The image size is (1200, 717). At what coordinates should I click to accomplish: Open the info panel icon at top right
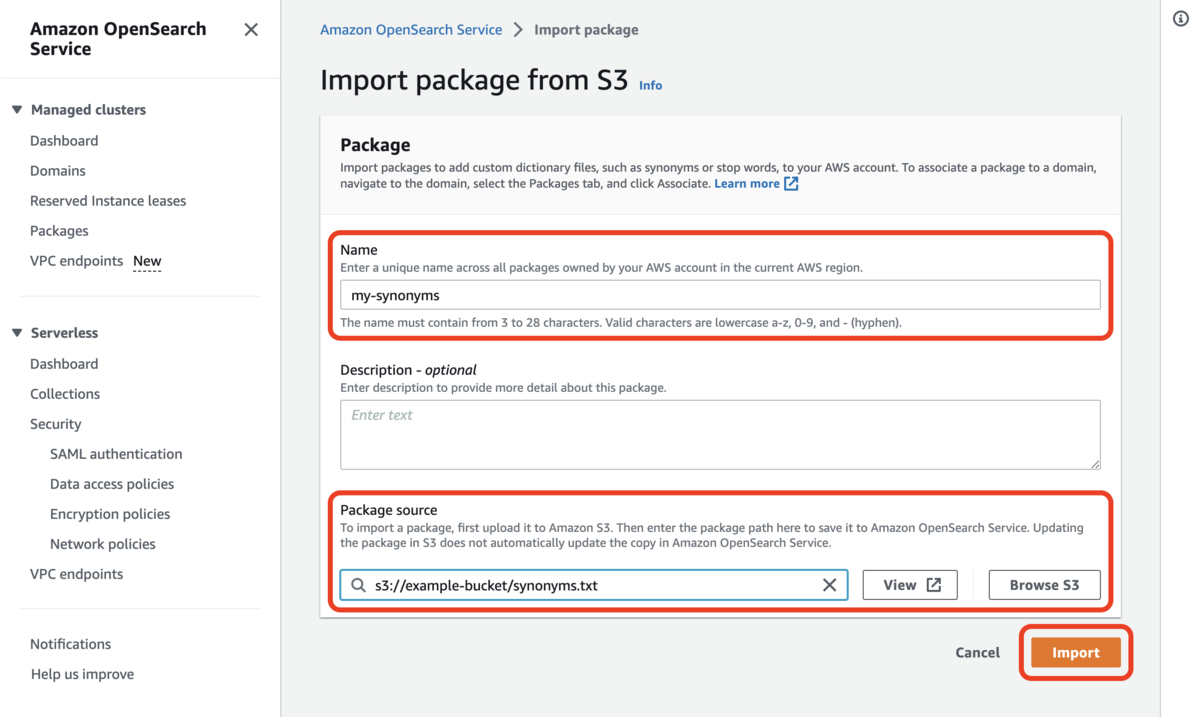click(x=1181, y=19)
